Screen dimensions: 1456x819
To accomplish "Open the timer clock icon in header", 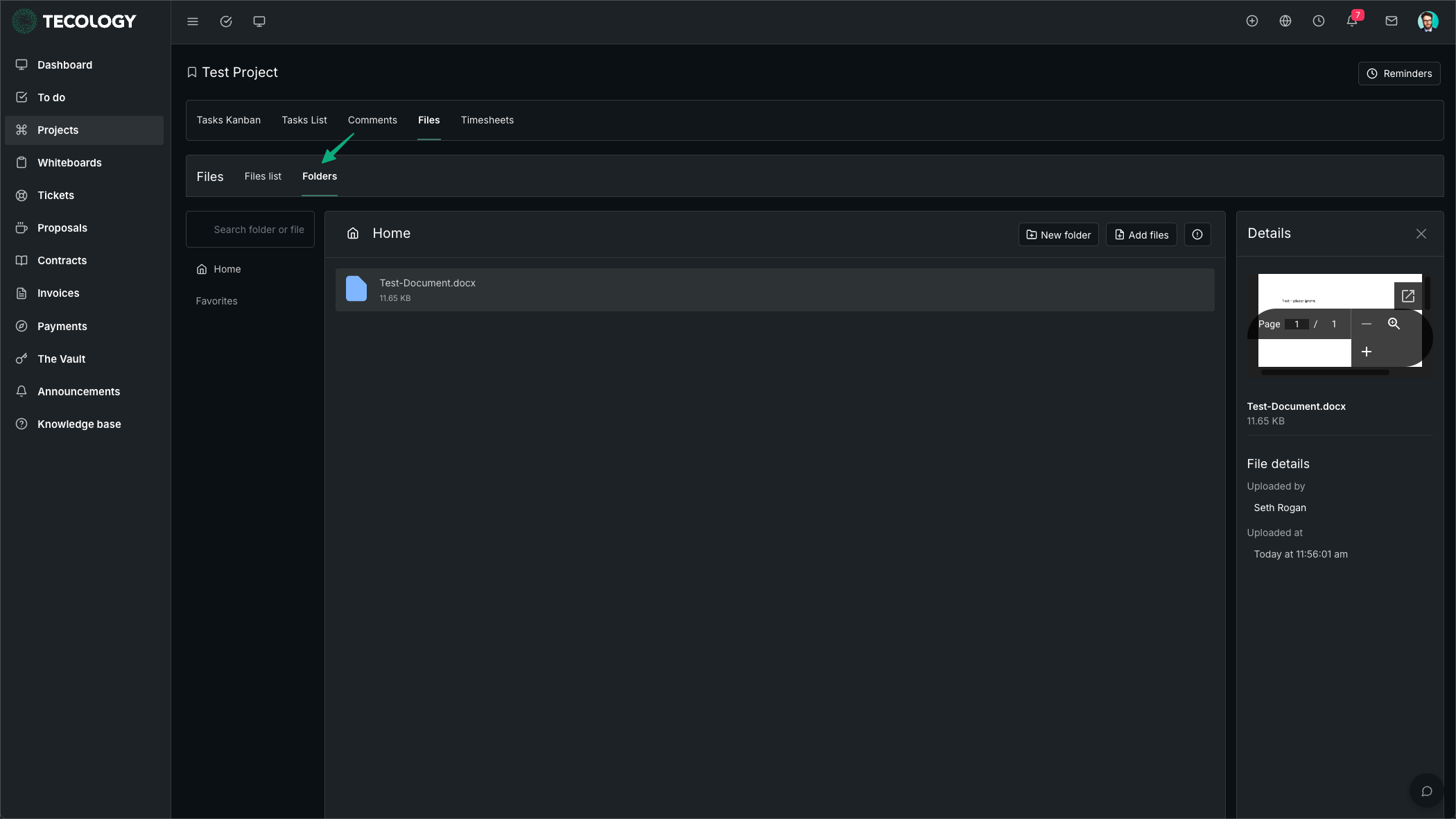I will [x=1319, y=21].
